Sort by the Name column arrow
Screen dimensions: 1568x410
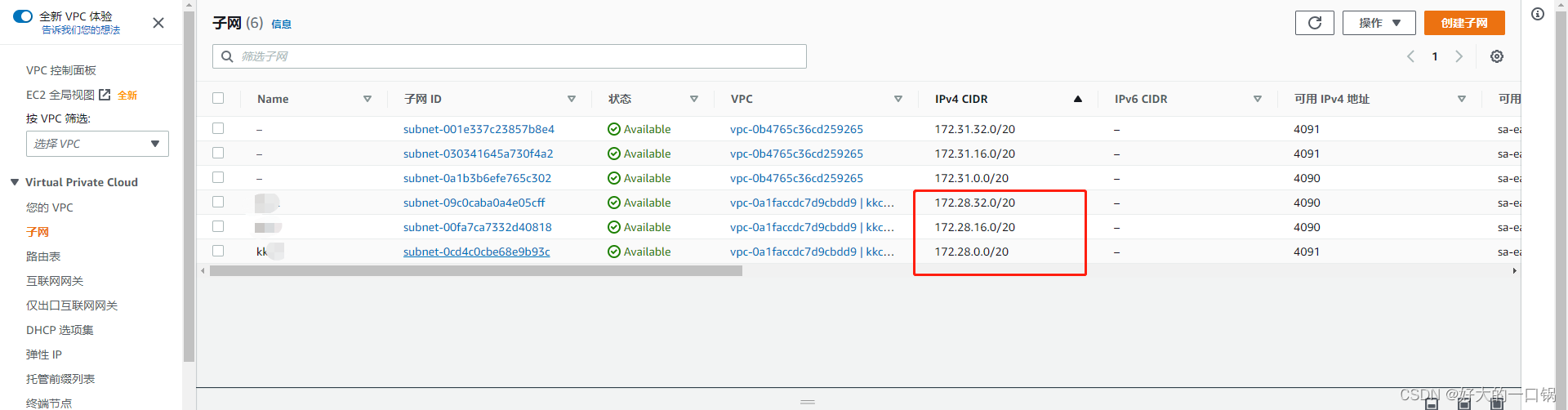(x=367, y=99)
